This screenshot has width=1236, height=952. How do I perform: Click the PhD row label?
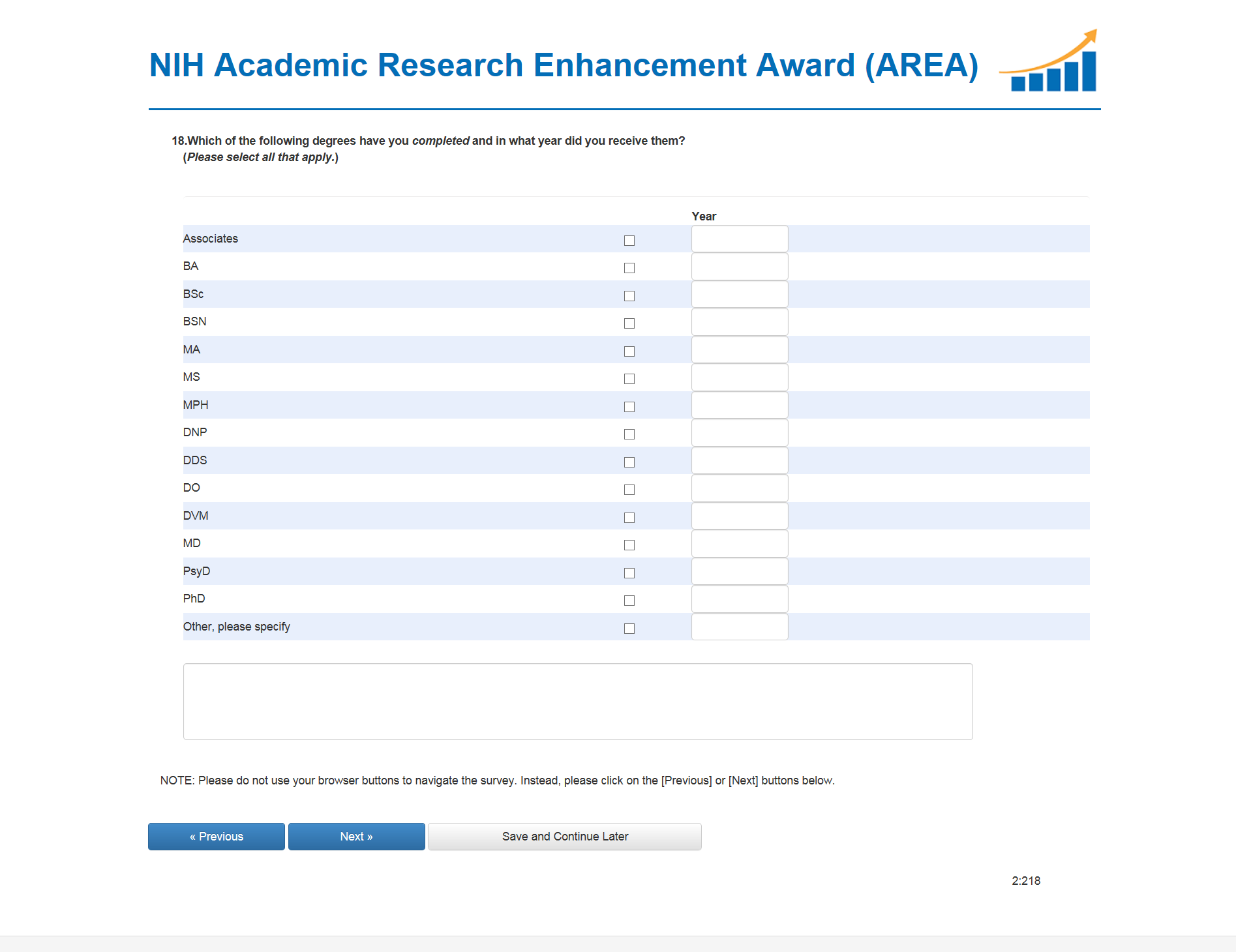(194, 599)
